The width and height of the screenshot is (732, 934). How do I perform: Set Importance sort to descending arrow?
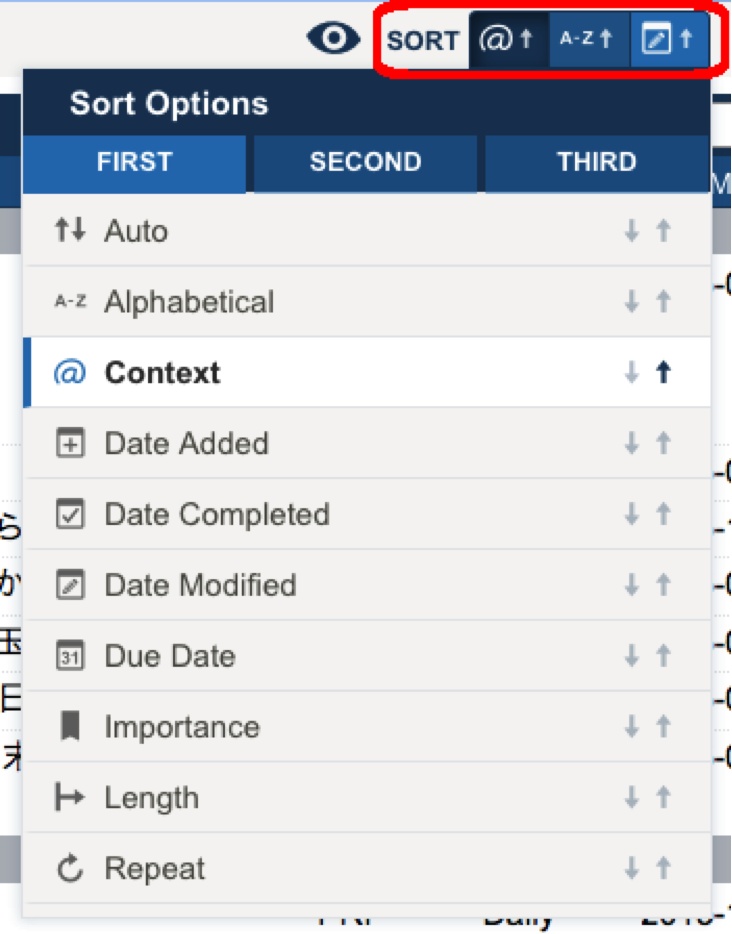pyautogui.click(x=631, y=727)
